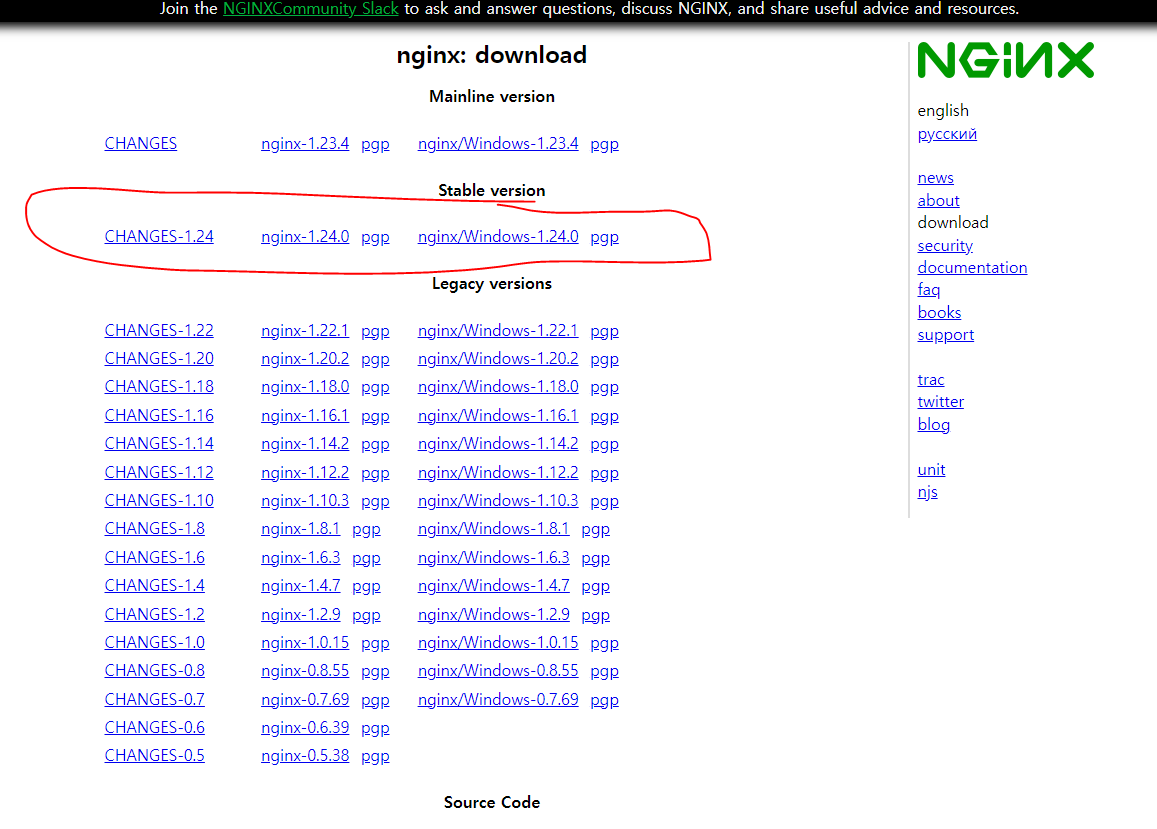Download nginx/Windows-1.22.1
Image resolution: width=1157 pixels, height=829 pixels.
[x=498, y=330]
